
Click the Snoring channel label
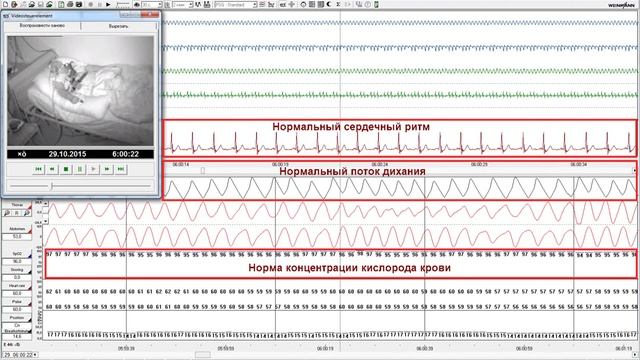(x=17, y=270)
